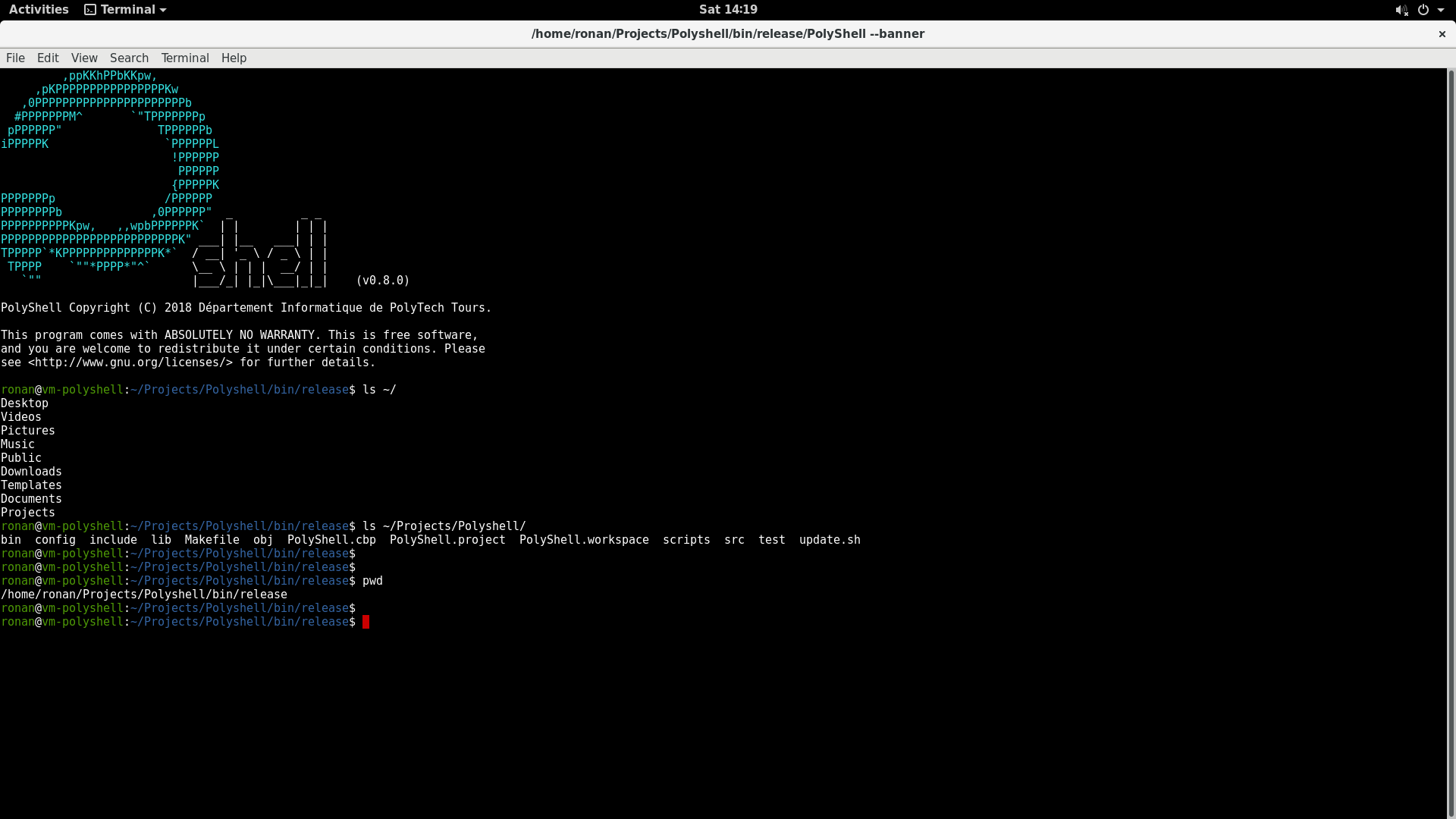
Task: Click the 'ls ~/' command text
Action: [x=379, y=390]
